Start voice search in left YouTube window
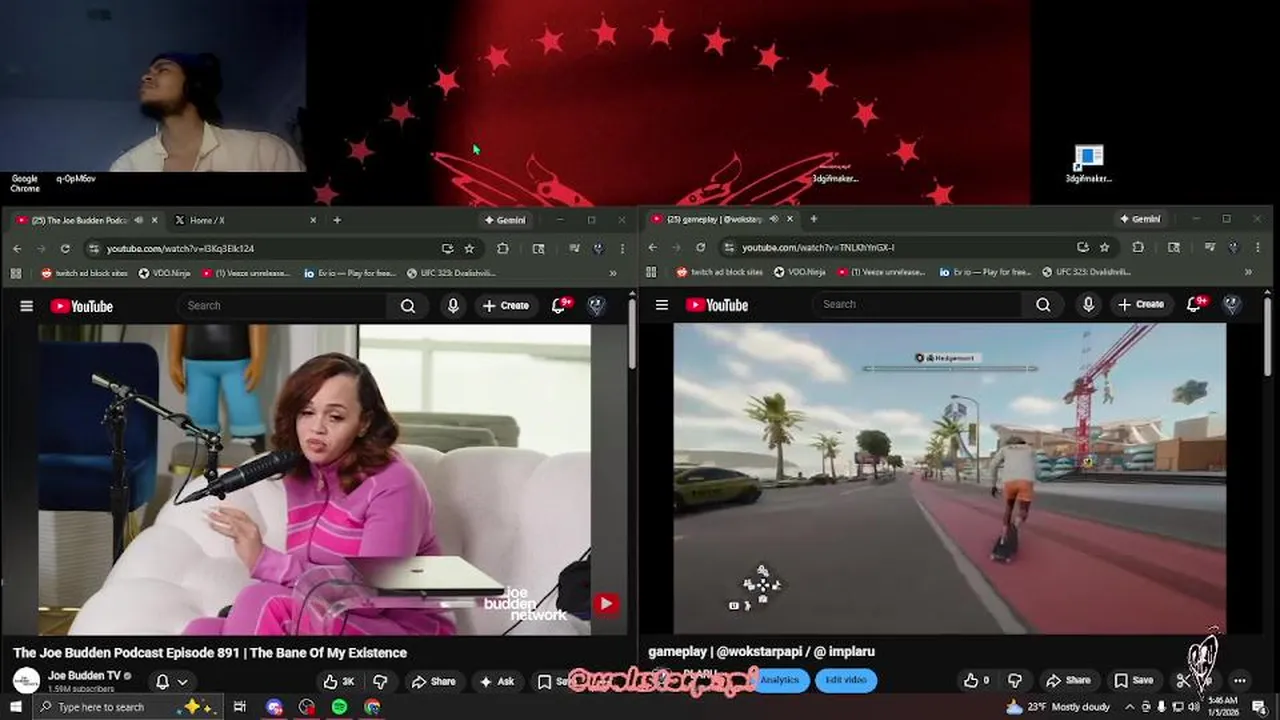 (x=453, y=306)
